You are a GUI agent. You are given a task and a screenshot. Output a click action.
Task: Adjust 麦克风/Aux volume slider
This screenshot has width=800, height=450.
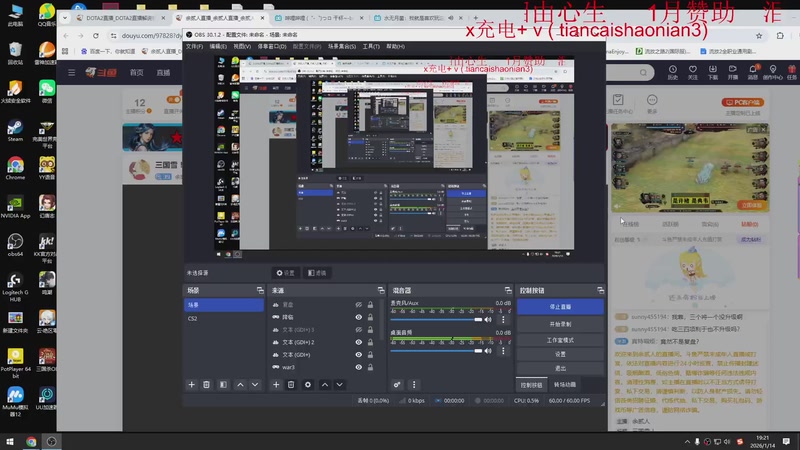coord(436,320)
